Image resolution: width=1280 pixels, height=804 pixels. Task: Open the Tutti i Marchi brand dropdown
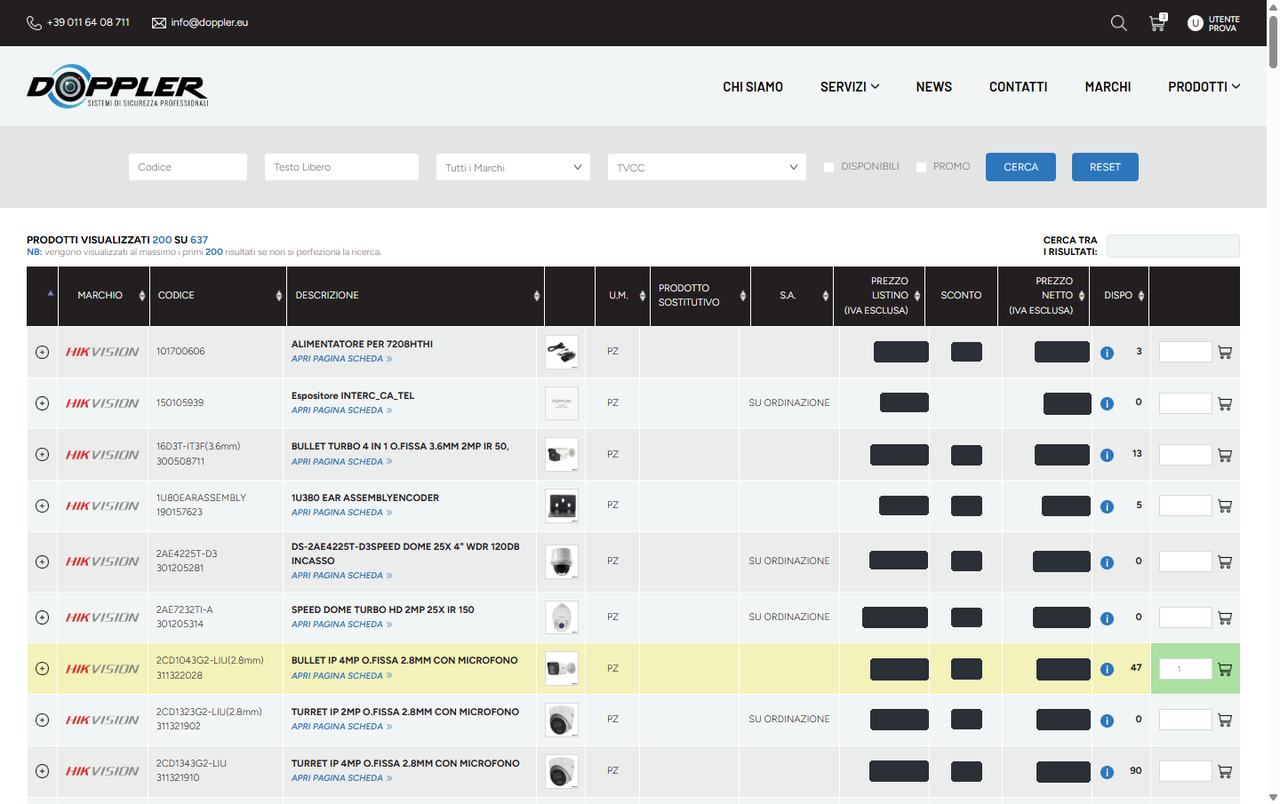pyautogui.click(x=513, y=167)
